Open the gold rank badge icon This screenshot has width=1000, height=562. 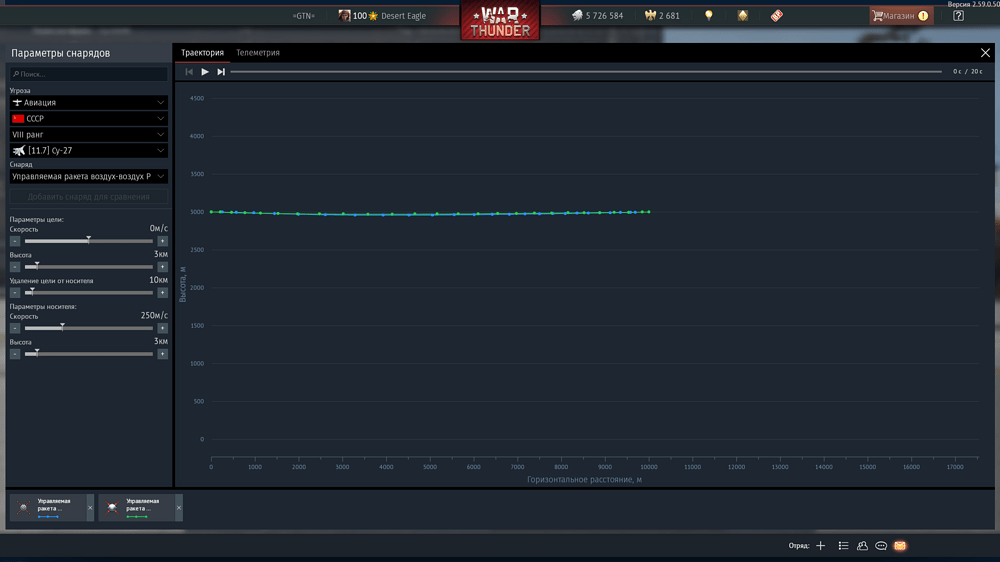pos(742,15)
